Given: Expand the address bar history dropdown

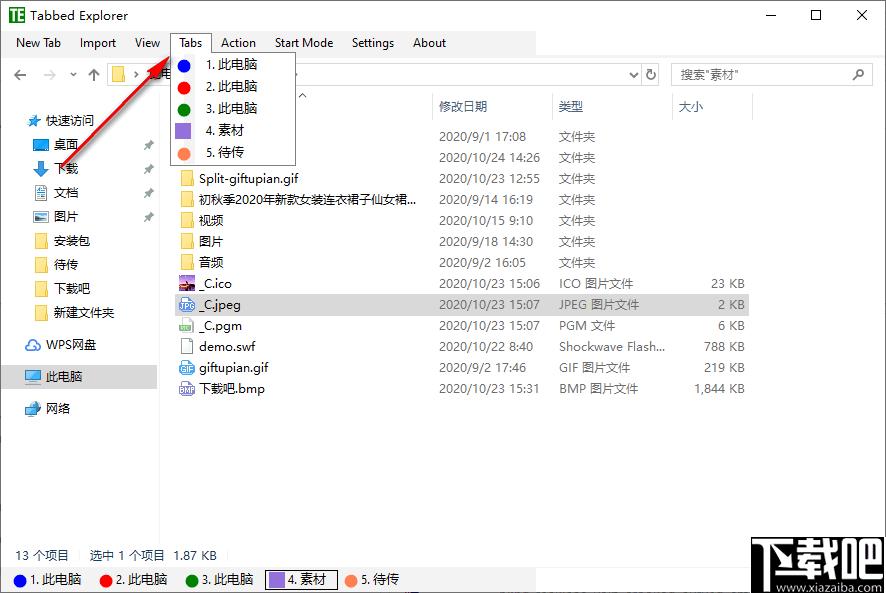Looking at the screenshot, I should point(634,75).
